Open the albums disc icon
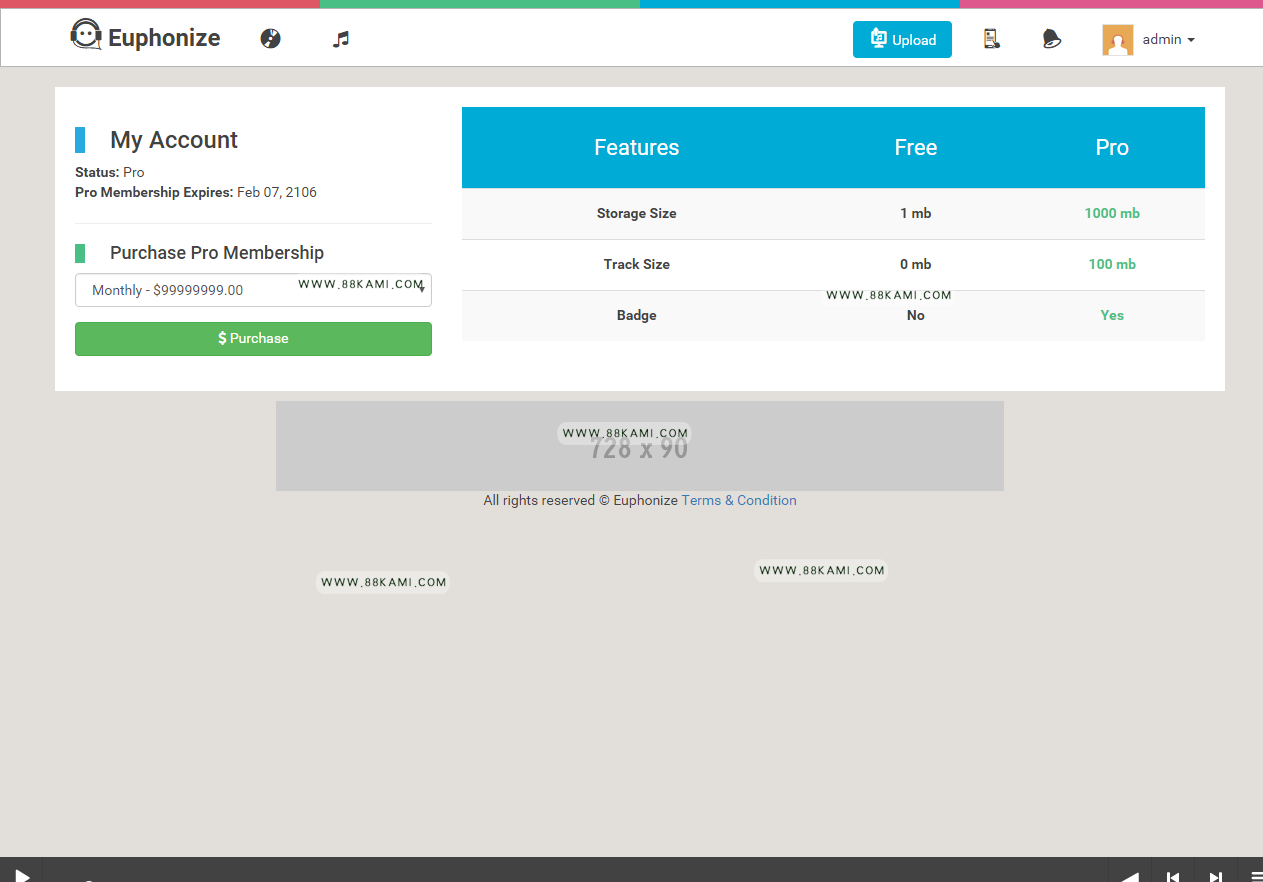Screen dimensions: 1263x882 (x=271, y=39)
